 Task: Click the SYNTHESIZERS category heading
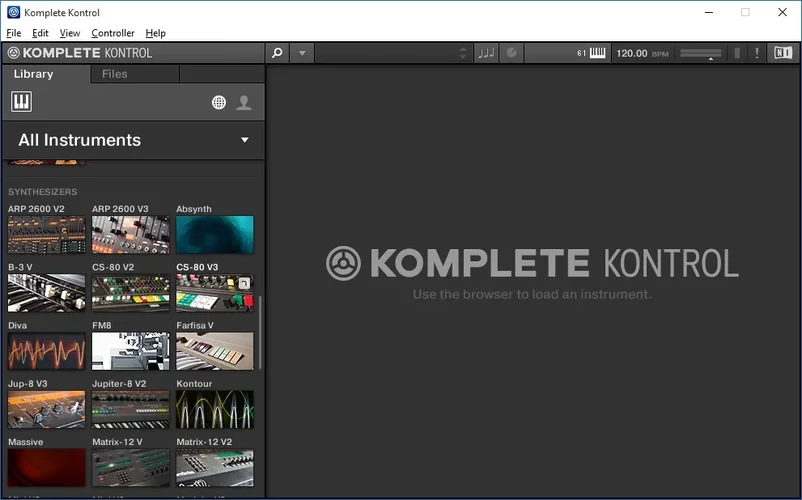[42, 192]
